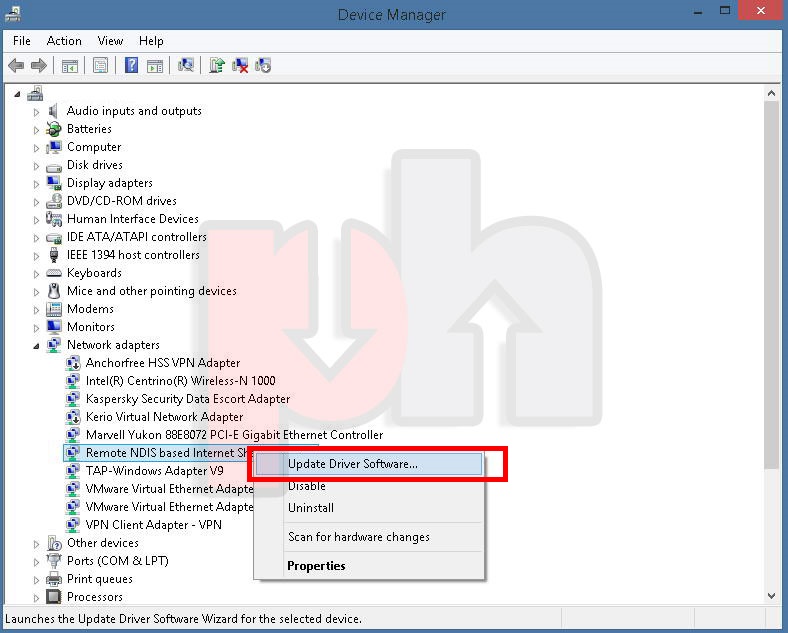Screen dimensions: 788x633
Task: Expand the Display adapters category
Action: (37, 183)
